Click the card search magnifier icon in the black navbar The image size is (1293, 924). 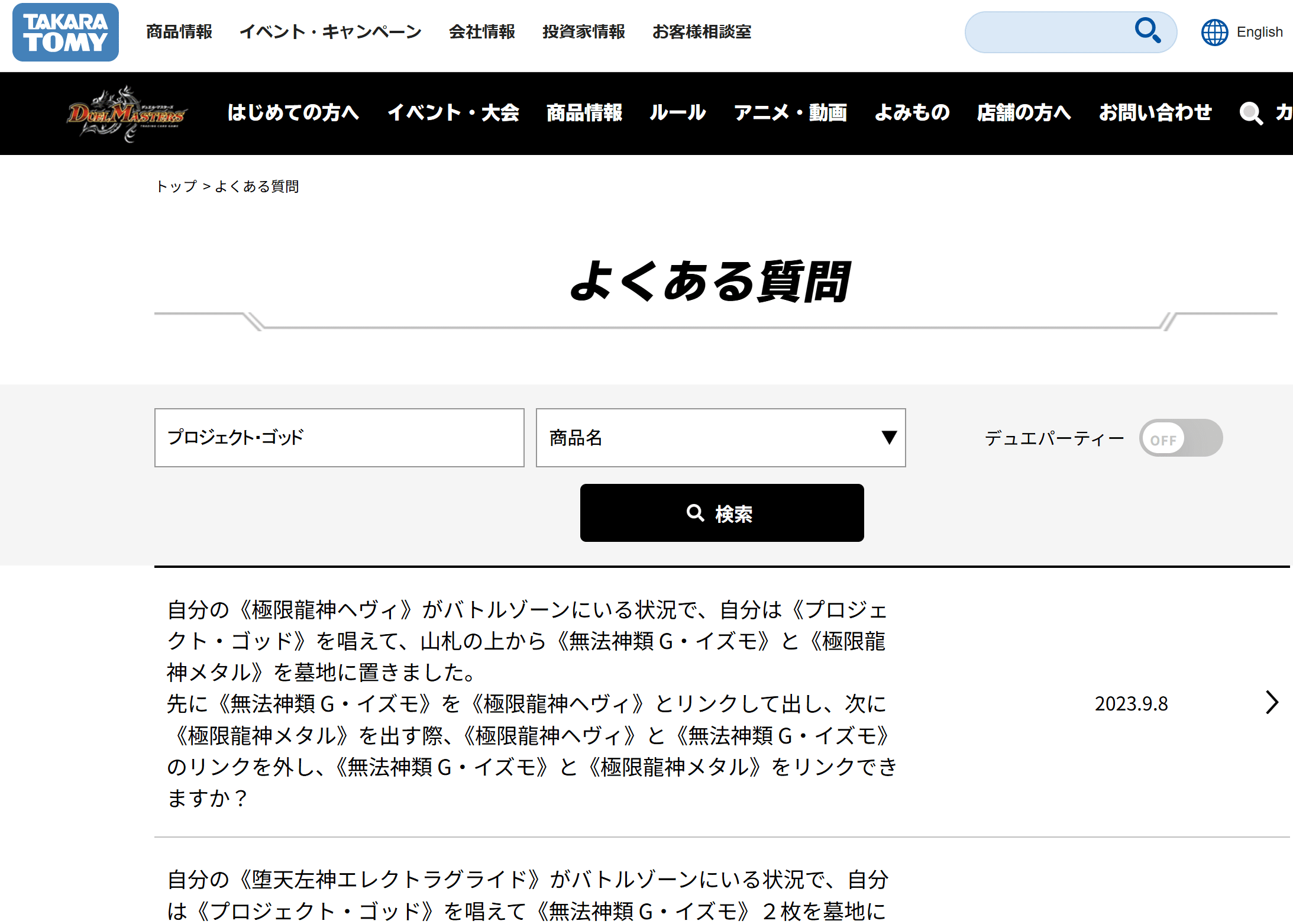coord(1252,114)
